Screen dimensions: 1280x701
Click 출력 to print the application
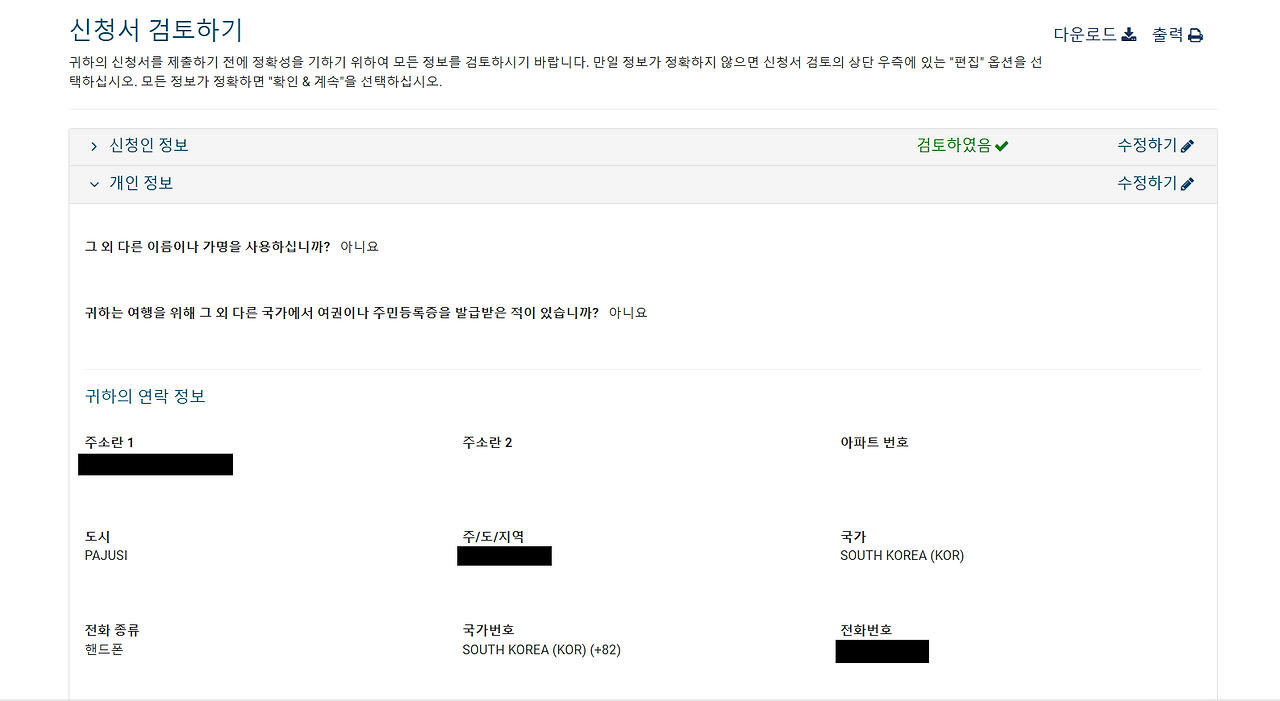click(x=1171, y=33)
